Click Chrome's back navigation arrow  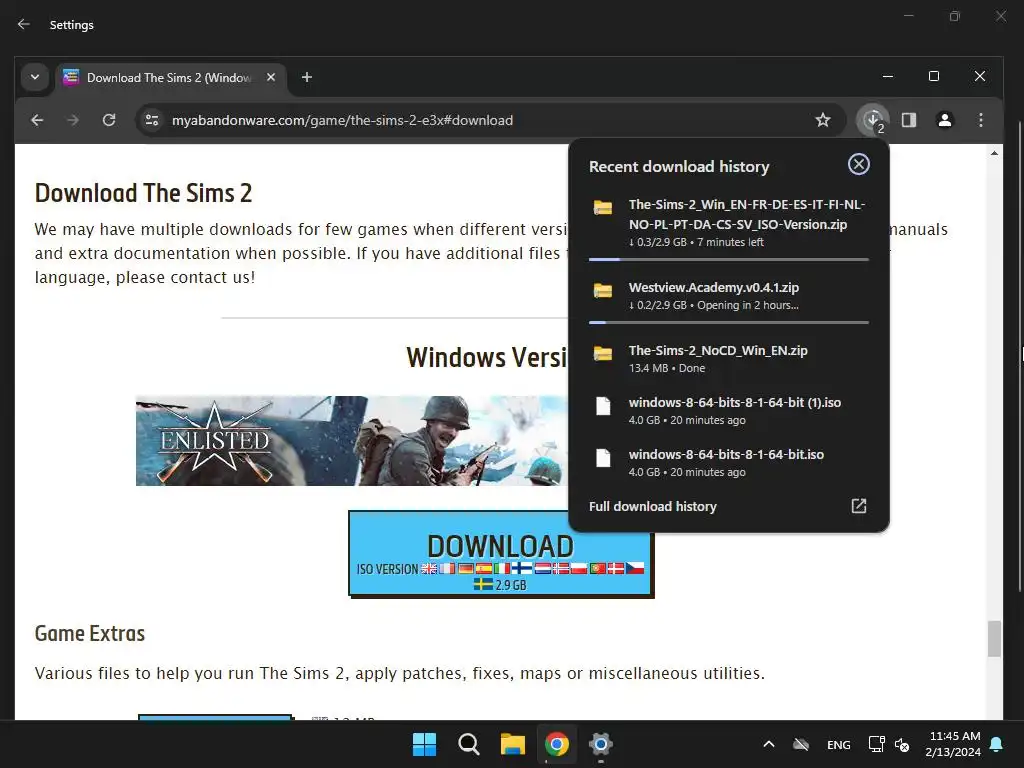tap(37, 120)
